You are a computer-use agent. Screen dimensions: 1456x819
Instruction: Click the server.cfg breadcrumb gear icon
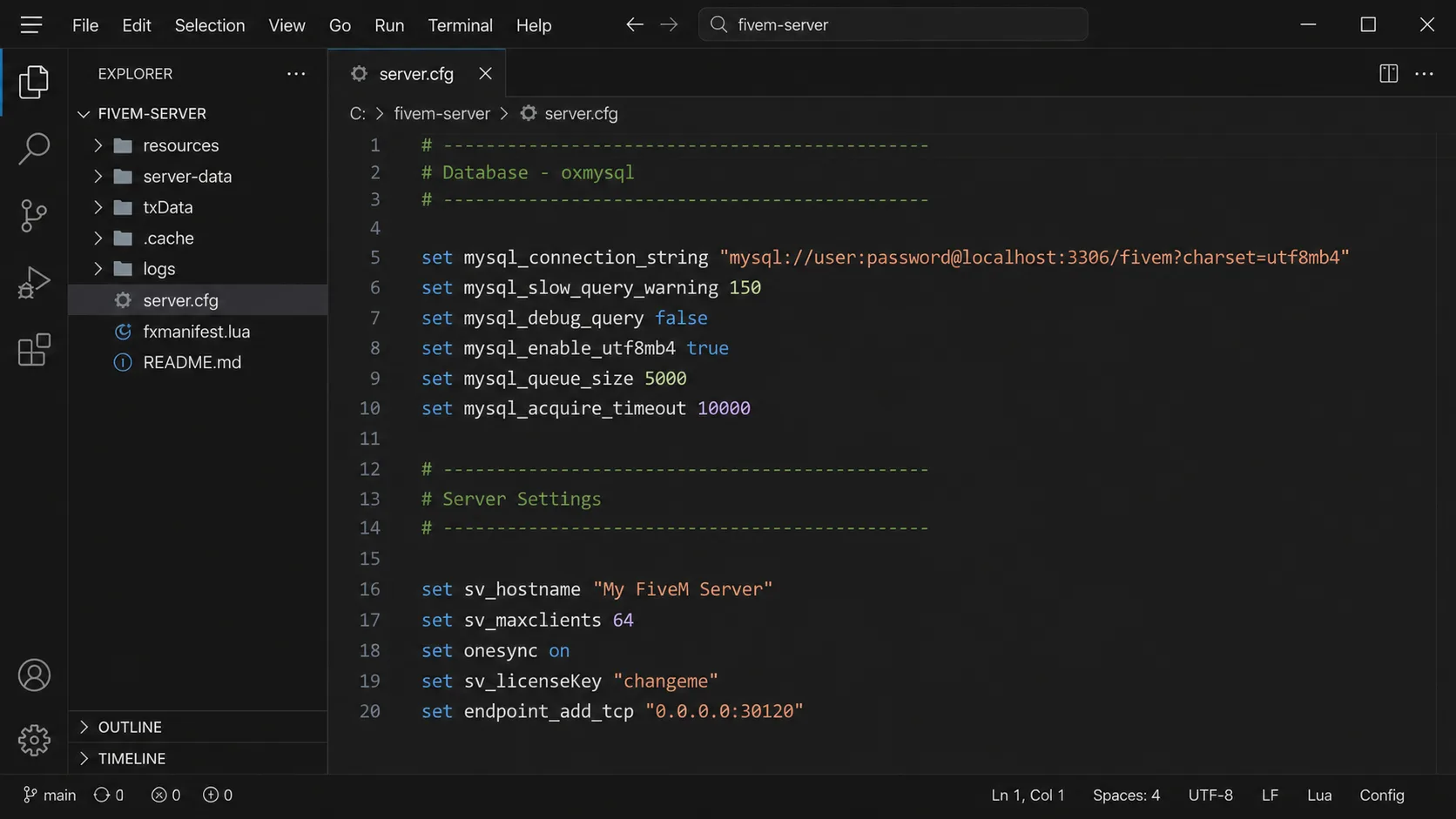tap(529, 113)
